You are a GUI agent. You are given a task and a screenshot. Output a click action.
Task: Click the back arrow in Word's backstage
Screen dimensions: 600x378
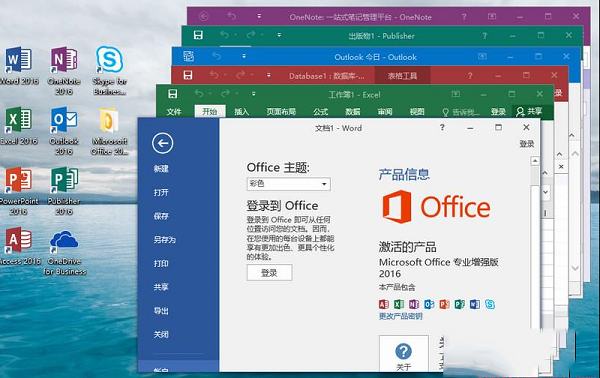click(163, 143)
